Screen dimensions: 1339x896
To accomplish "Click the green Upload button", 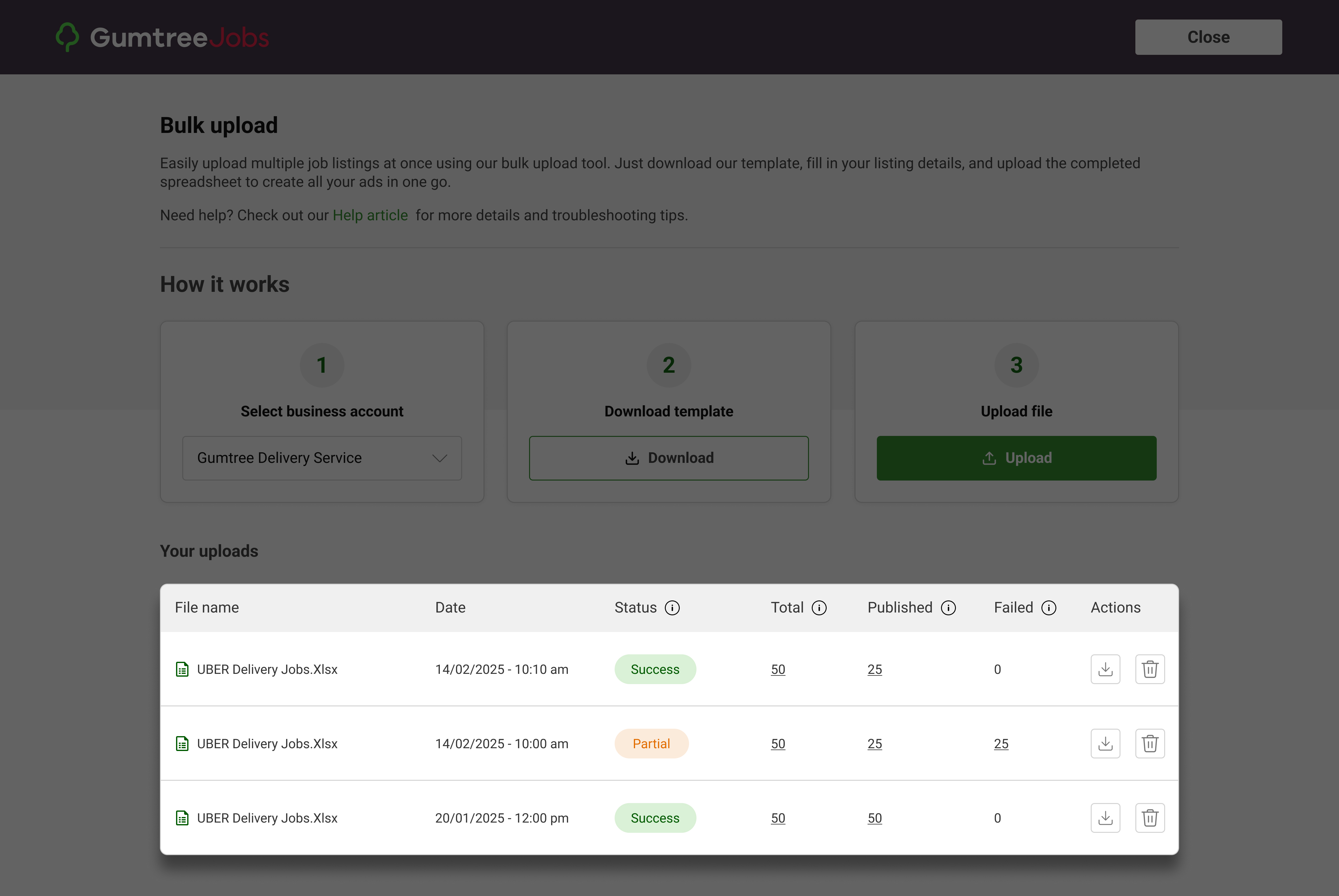I will (1017, 458).
